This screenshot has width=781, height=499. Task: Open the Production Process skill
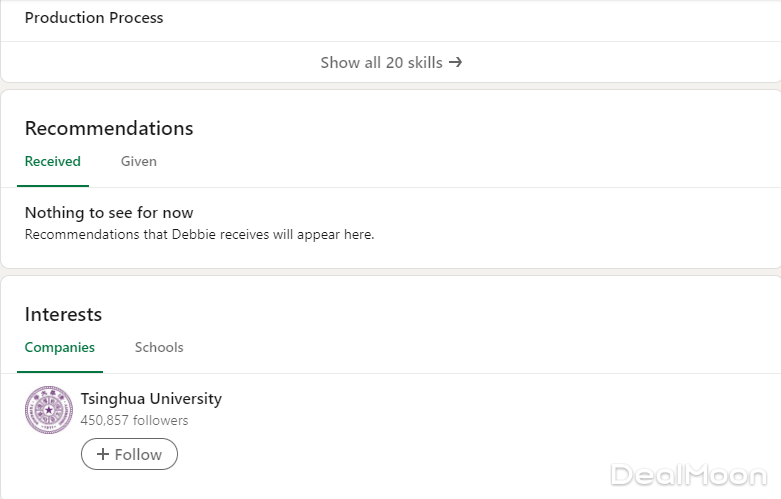tap(94, 18)
